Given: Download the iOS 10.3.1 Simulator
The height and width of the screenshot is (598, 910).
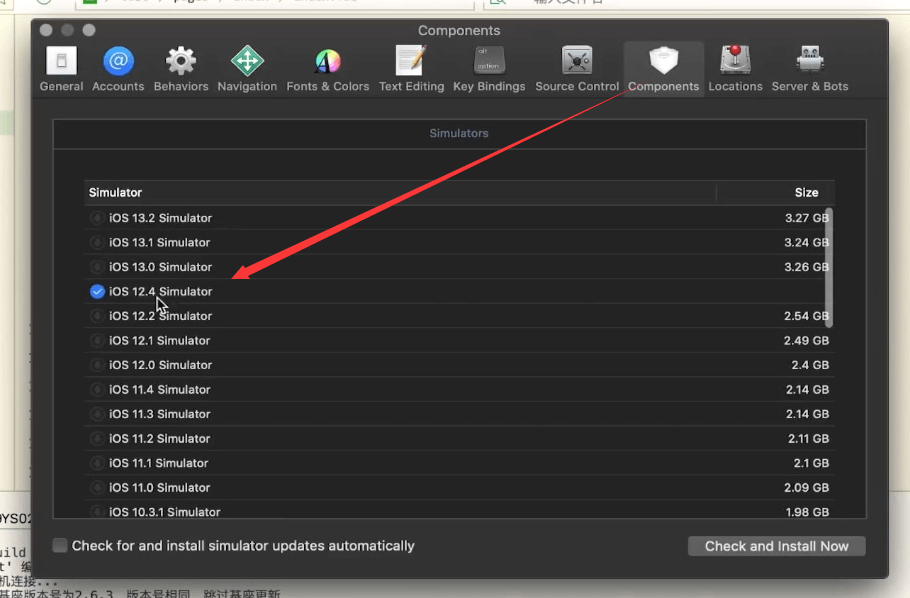Looking at the screenshot, I should (x=97, y=512).
